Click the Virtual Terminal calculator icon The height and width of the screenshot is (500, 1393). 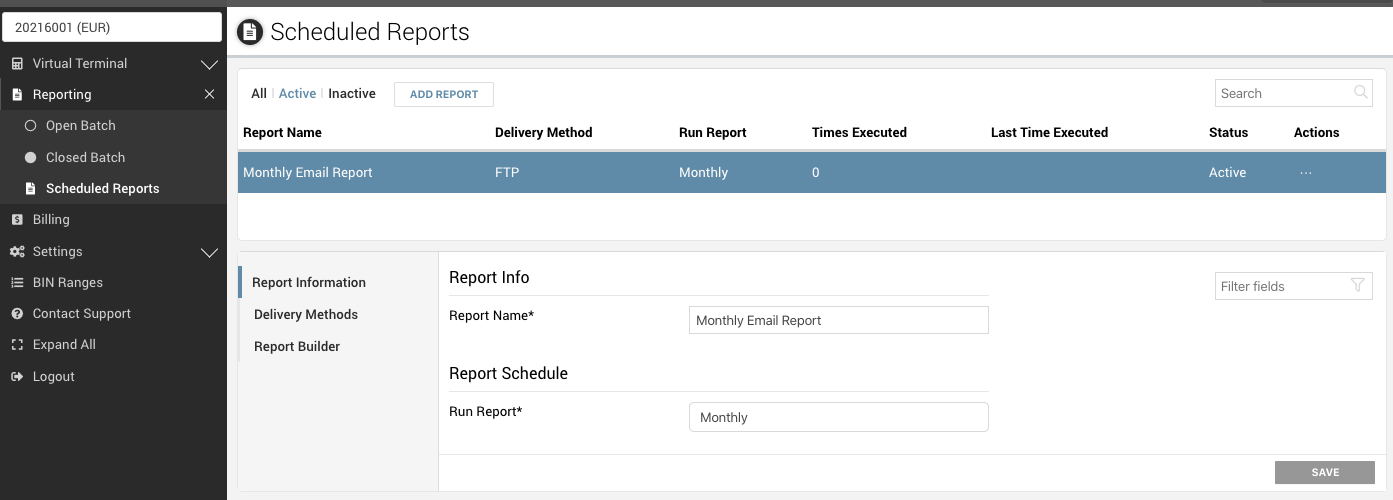coord(17,64)
